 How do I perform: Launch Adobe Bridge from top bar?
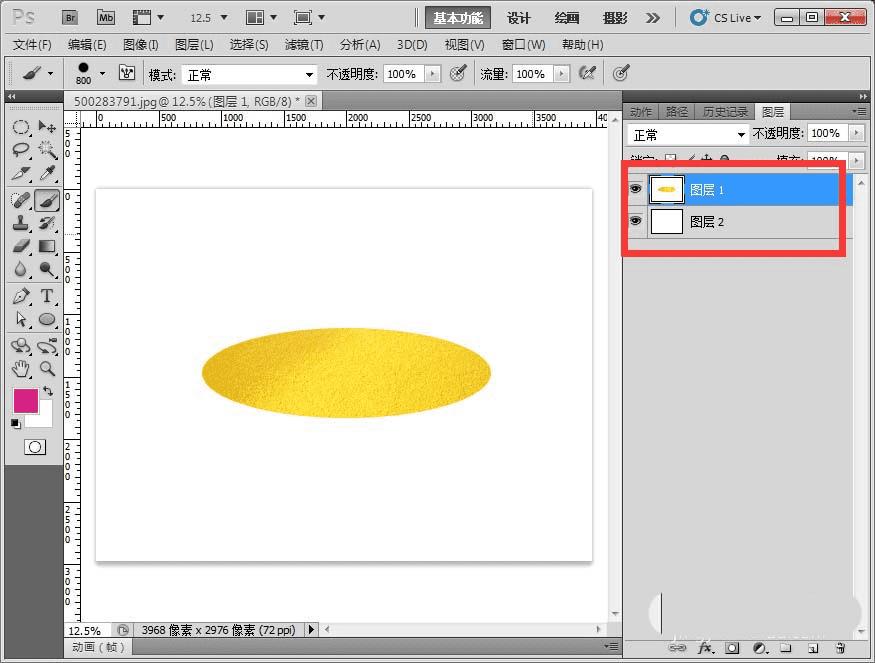[70, 17]
